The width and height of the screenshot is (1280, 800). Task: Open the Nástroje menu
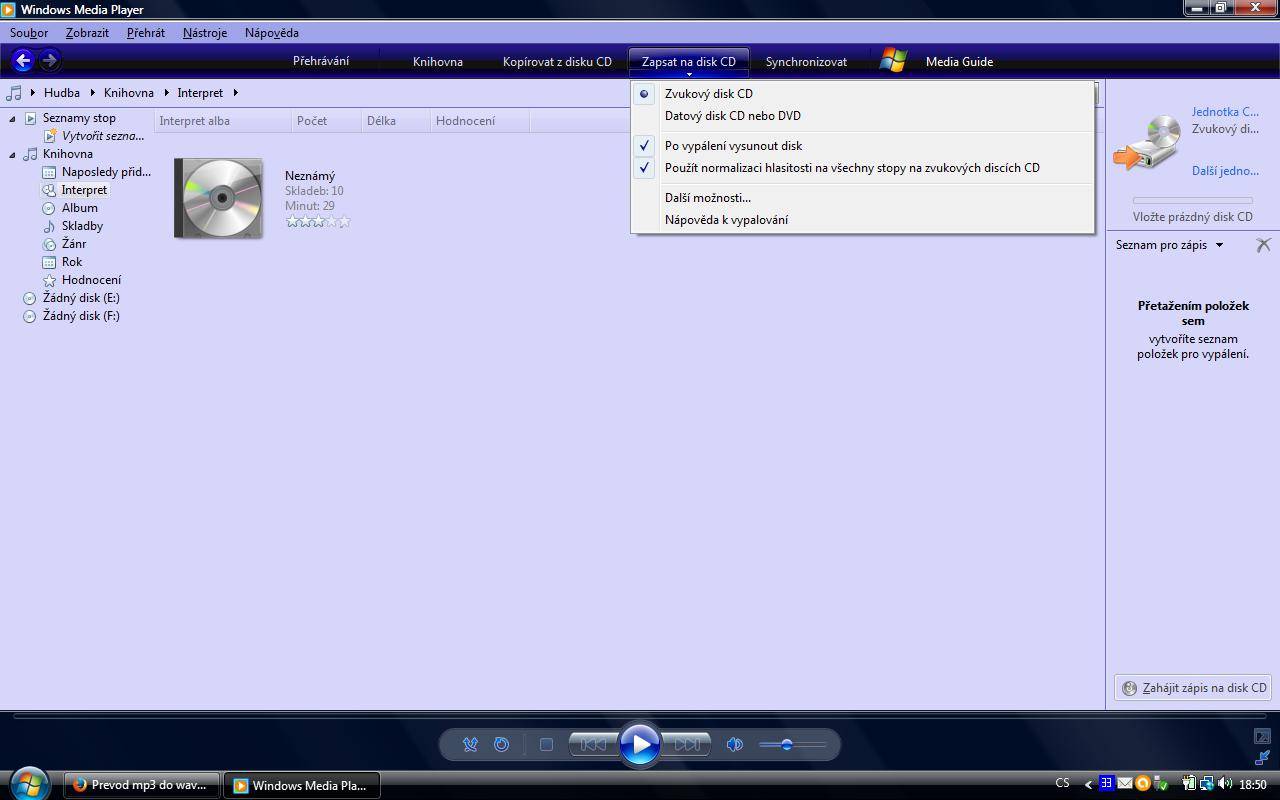(205, 33)
